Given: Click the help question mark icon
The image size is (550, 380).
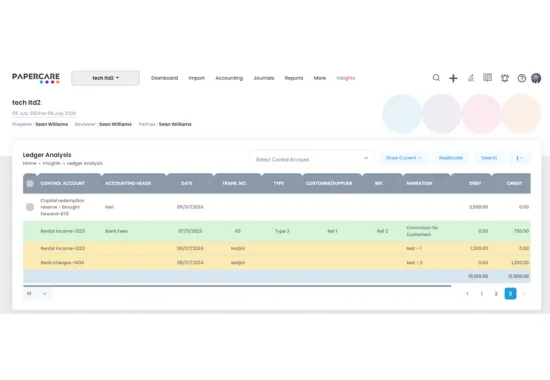Looking at the screenshot, I should click(522, 78).
